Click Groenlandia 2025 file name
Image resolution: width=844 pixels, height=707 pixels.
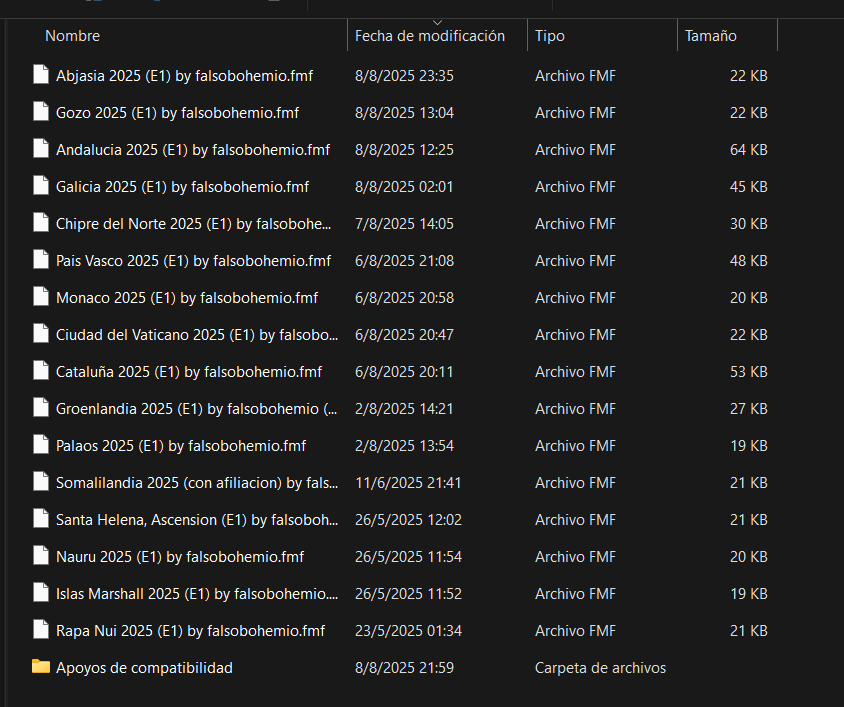coord(197,408)
